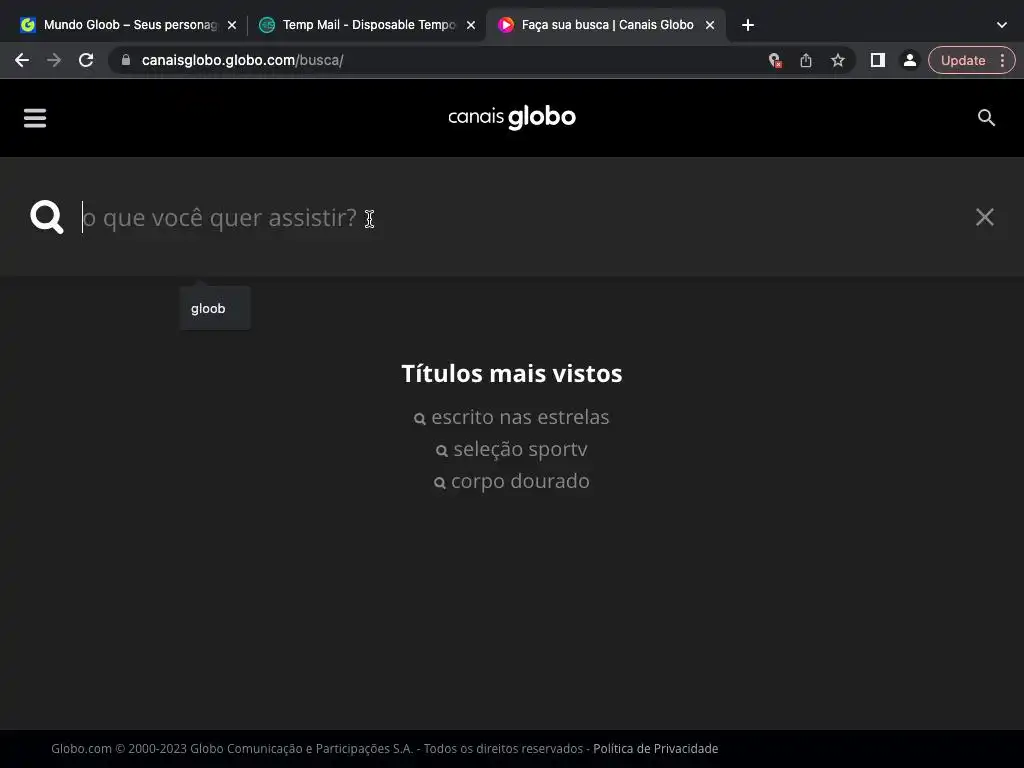This screenshot has width=1024, height=768.
Task: Reload the current page
Action: pyautogui.click(x=86, y=60)
